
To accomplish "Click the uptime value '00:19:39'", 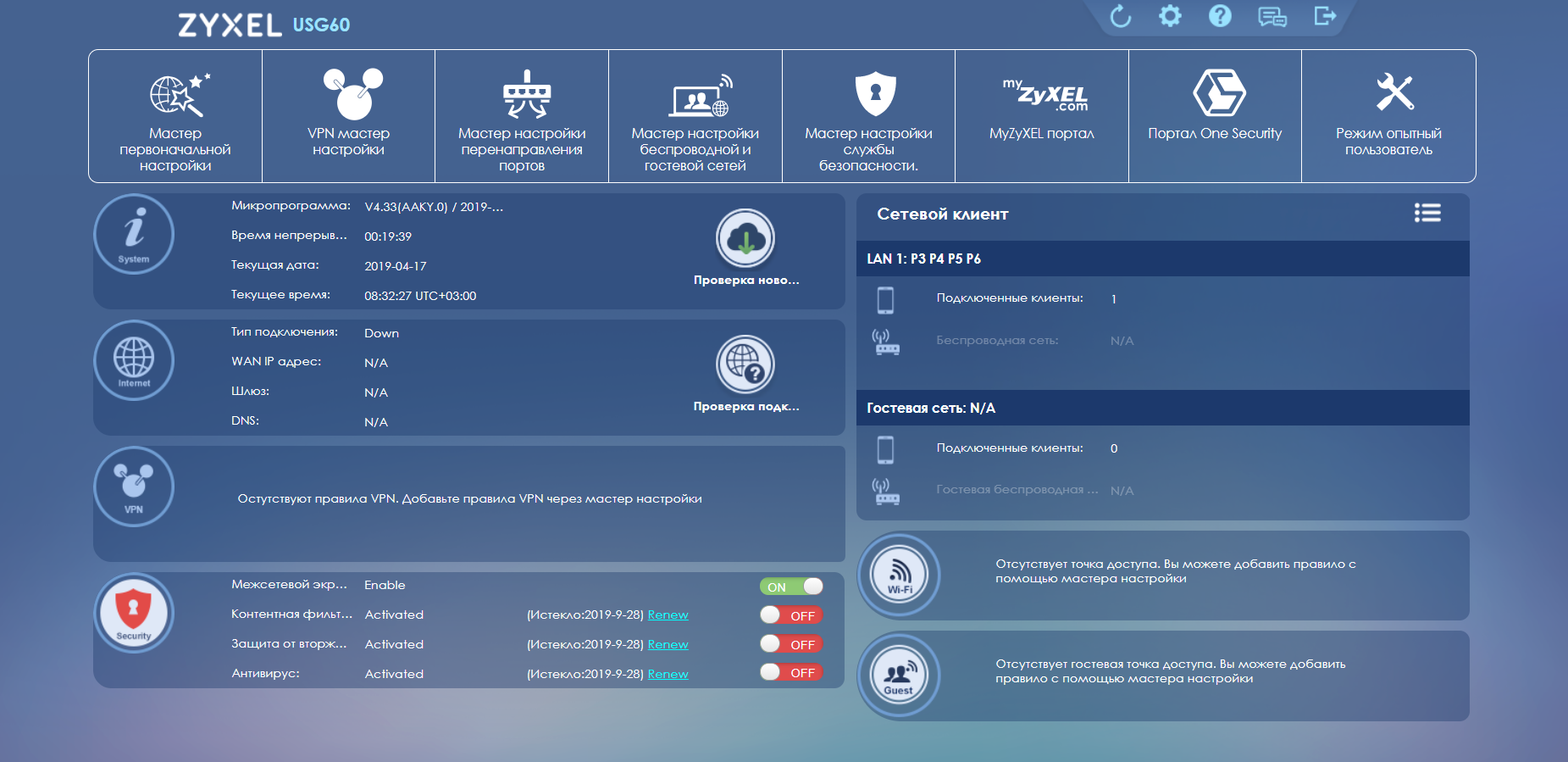I will click(x=388, y=236).
